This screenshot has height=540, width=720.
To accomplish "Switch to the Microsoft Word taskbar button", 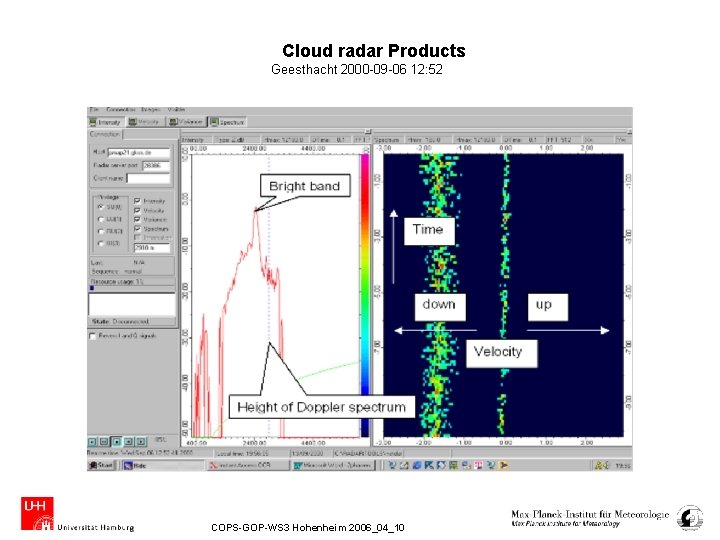I will (x=332, y=466).
